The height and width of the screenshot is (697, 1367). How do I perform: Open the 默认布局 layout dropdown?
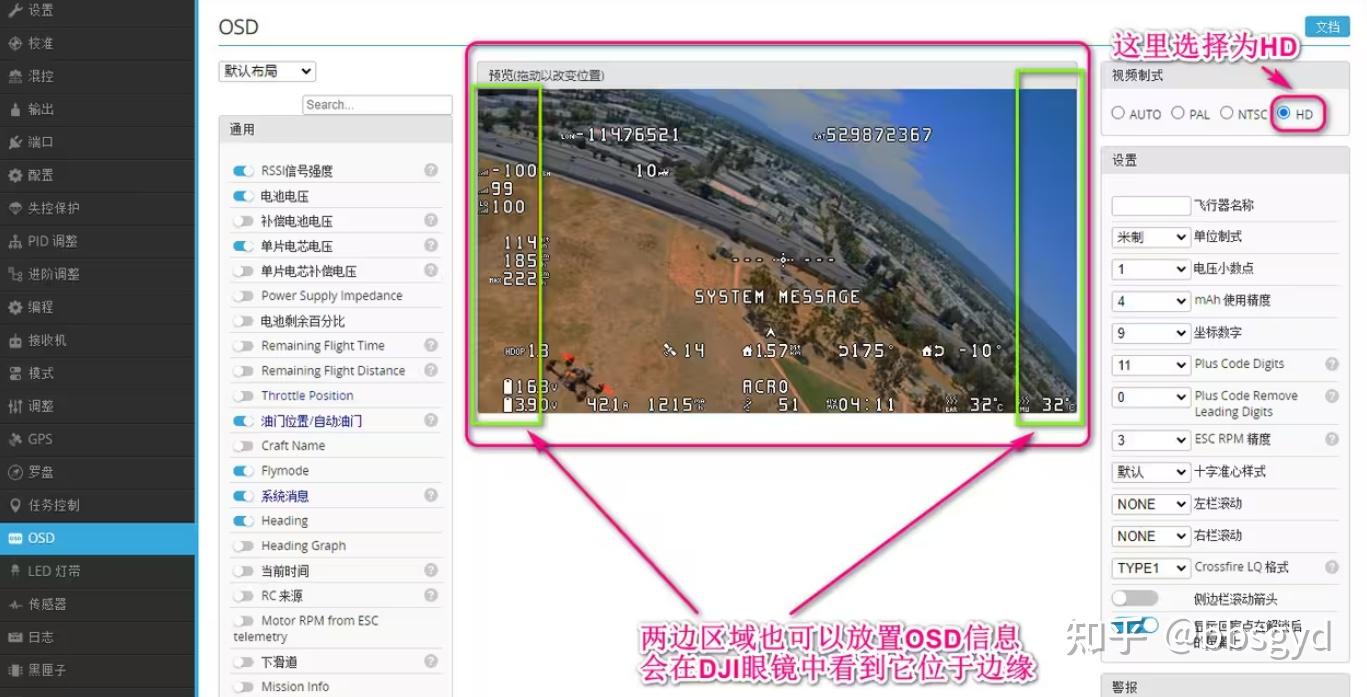tap(266, 71)
